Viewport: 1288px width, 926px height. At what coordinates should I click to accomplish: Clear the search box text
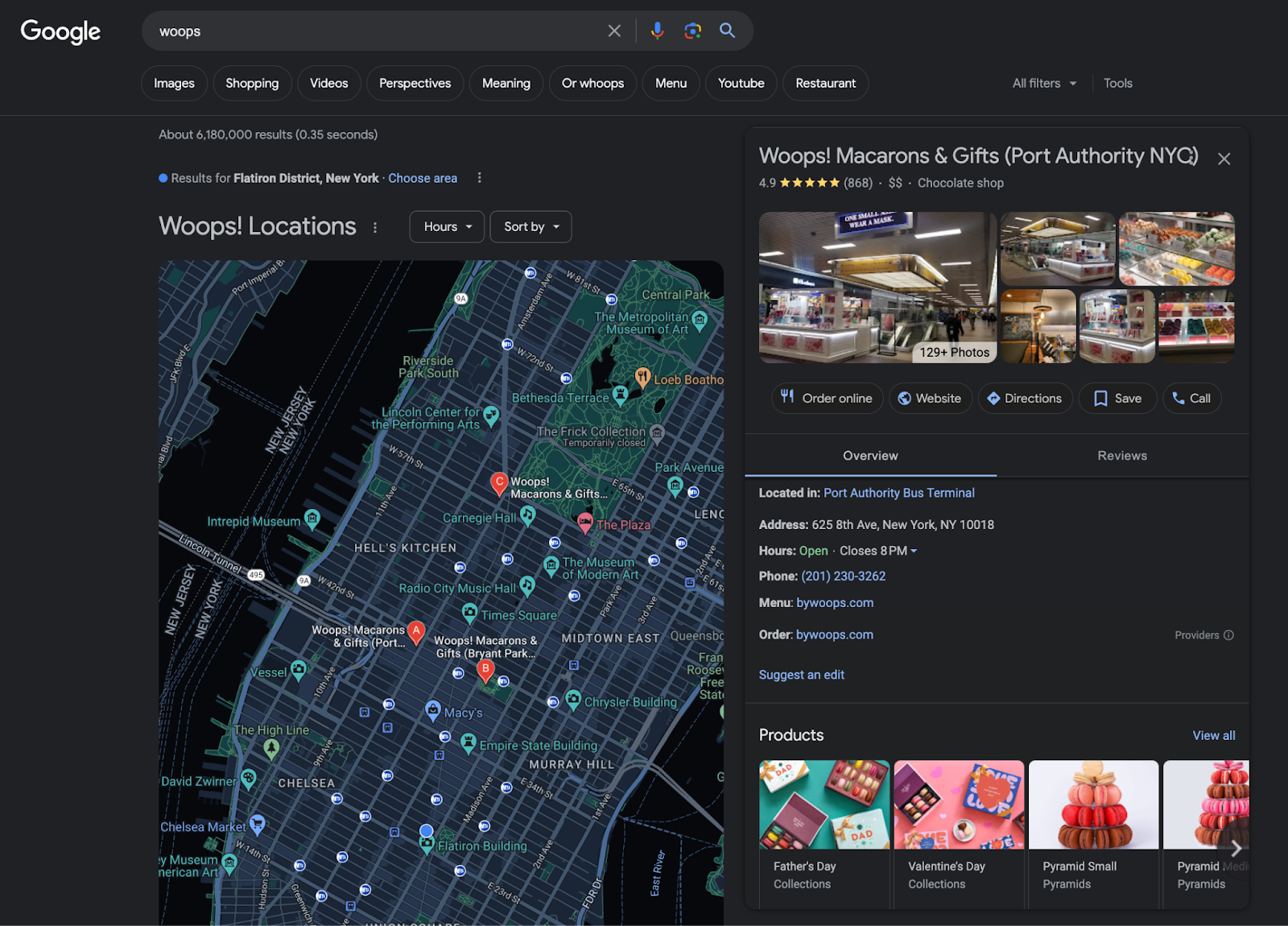point(614,31)
